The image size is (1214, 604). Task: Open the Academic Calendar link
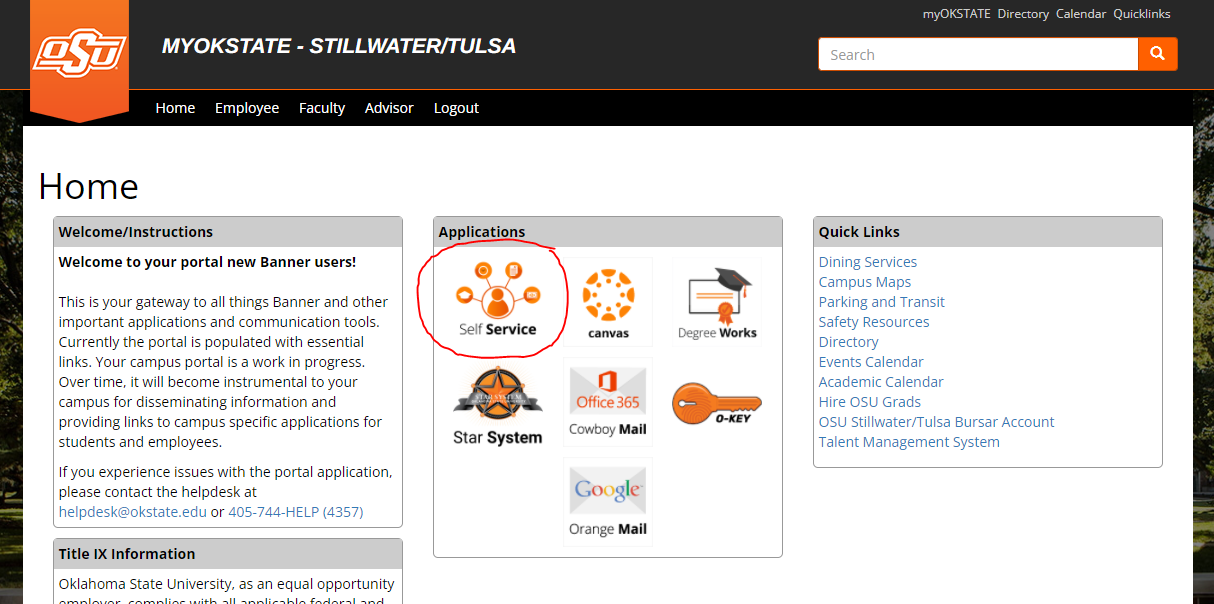pos(880,382)
